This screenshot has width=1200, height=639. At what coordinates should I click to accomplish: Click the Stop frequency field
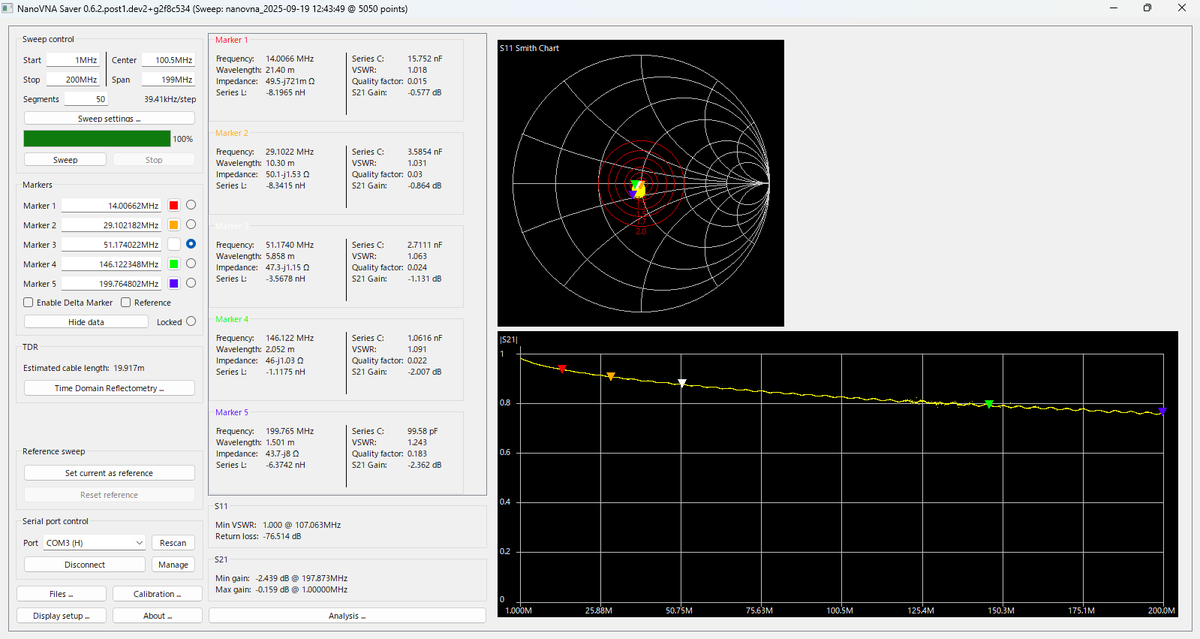[x=72, y=79]
